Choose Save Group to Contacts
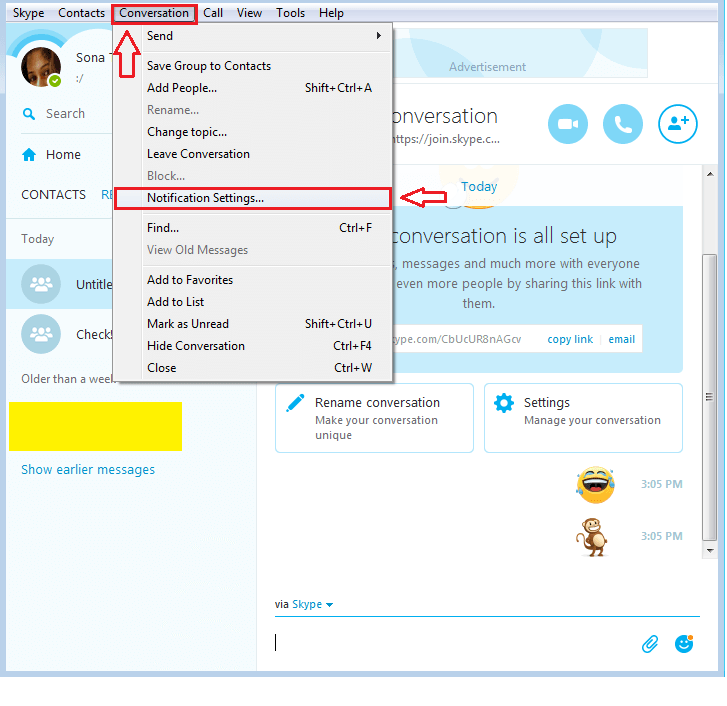This screenshot has width=727, height=706. coord(253,66)
